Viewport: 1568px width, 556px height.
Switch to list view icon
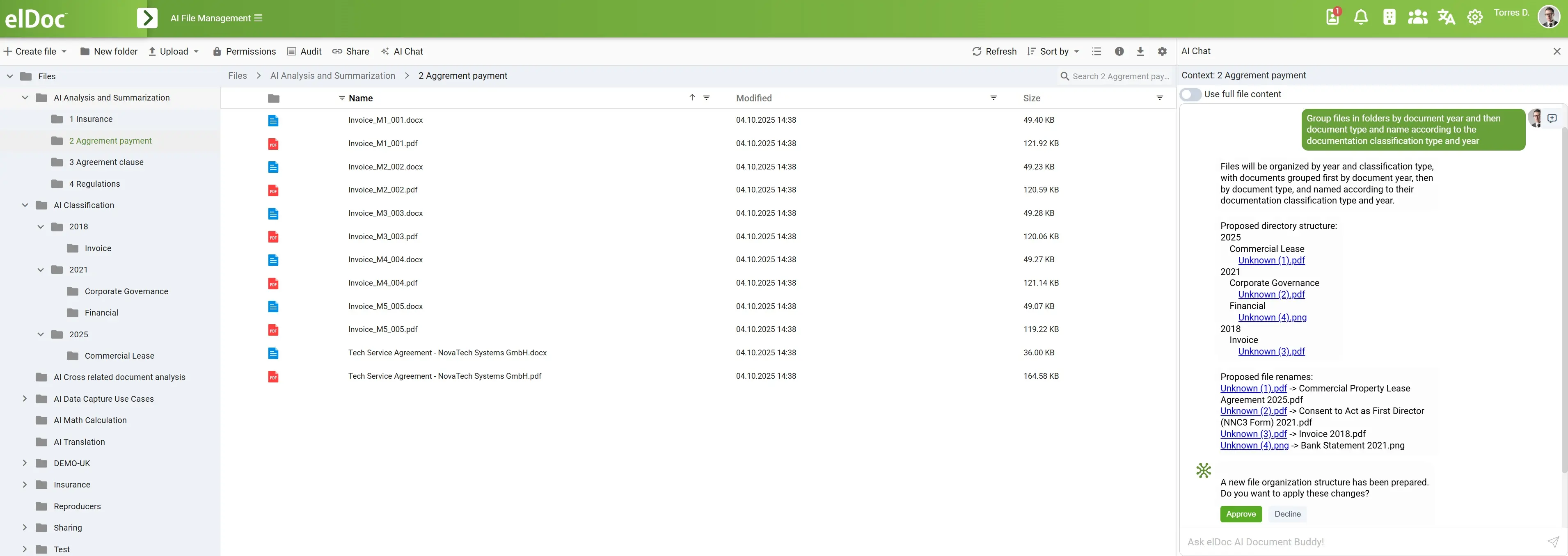point(1096,52)
